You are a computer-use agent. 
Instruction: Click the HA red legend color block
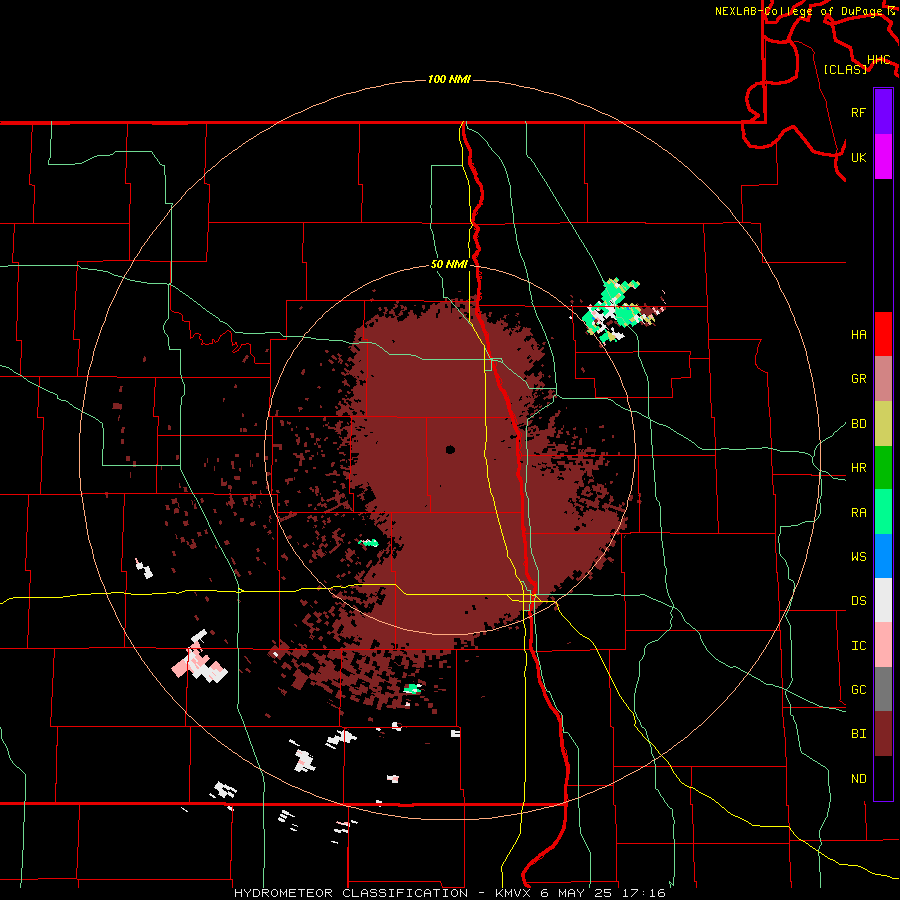(x=883, y=334)
